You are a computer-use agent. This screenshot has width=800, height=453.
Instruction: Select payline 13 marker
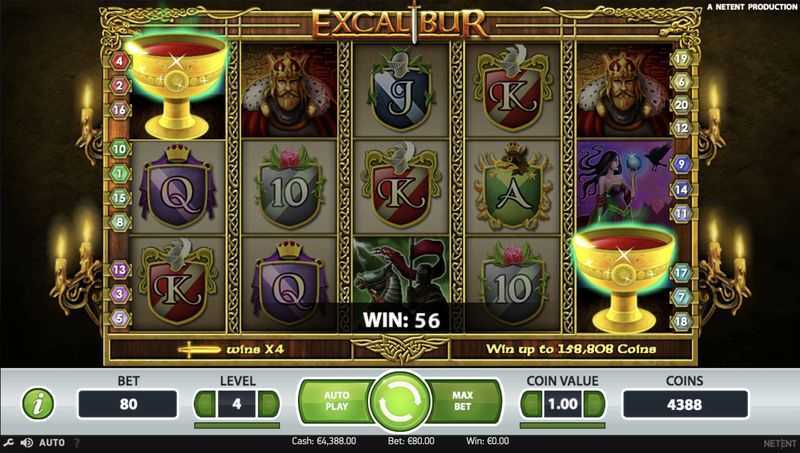coord(119,269)
